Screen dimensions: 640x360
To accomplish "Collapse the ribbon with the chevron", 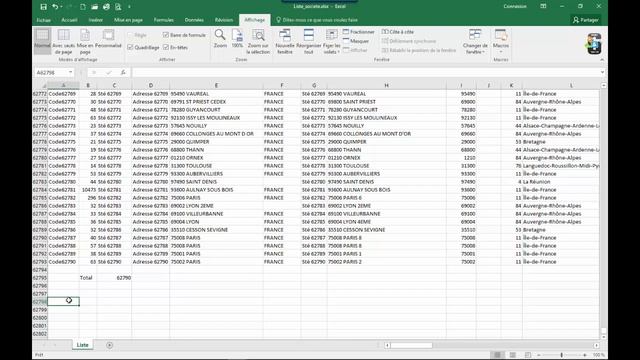I will (602, 60).
